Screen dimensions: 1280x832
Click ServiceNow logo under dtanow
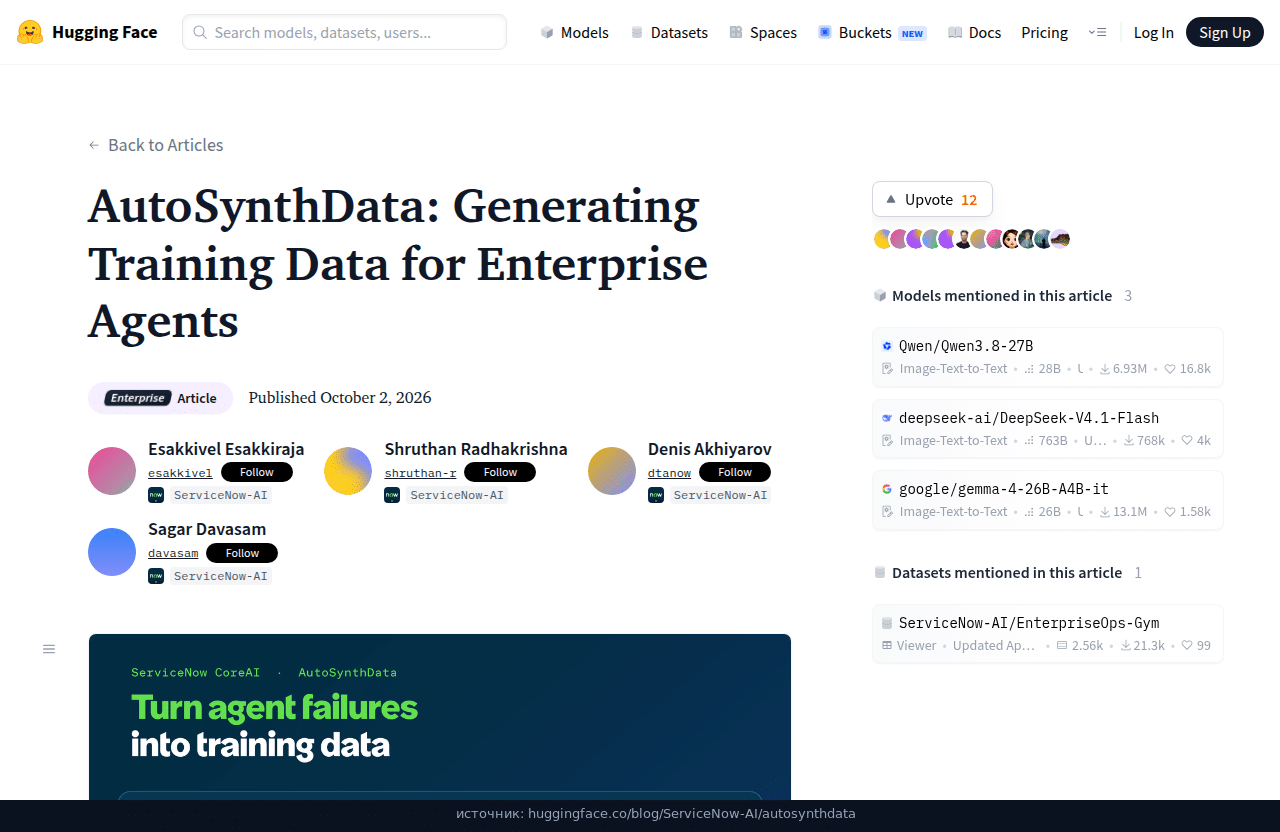pyautogui.click(x=656, y=495)
